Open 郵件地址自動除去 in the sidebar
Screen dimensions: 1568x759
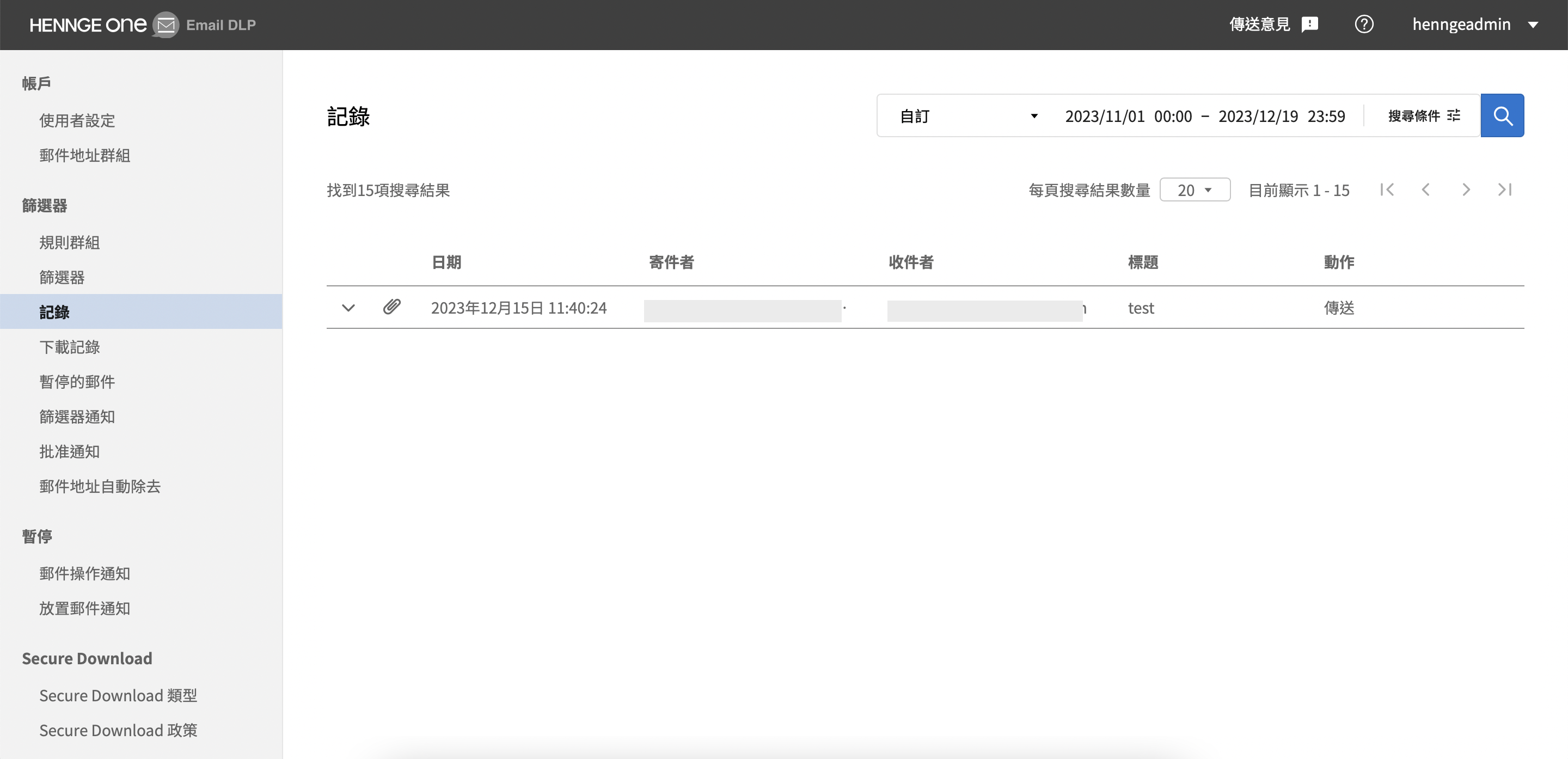coord(100,486)
